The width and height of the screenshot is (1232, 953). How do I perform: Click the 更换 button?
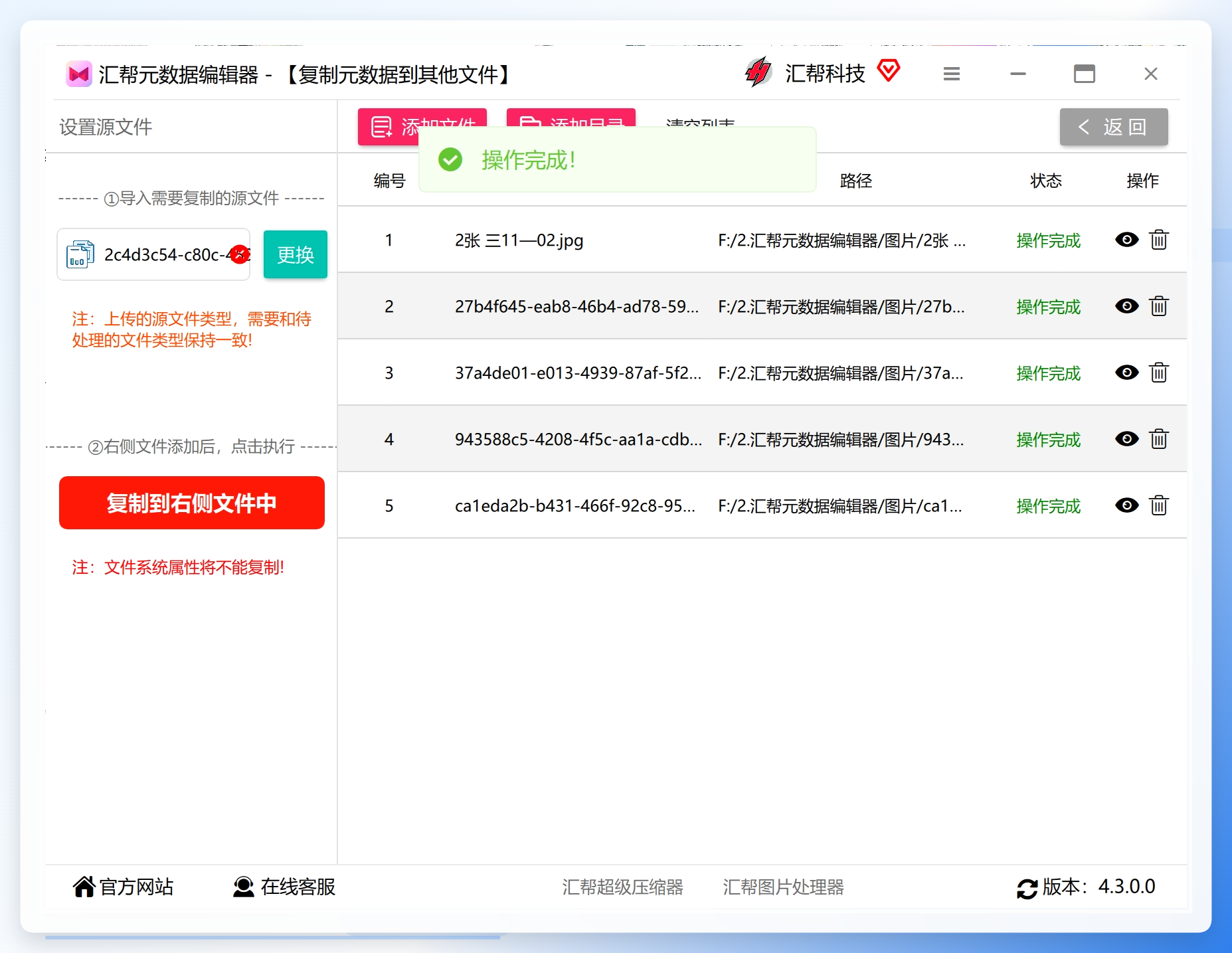click(x=296, y=254)
